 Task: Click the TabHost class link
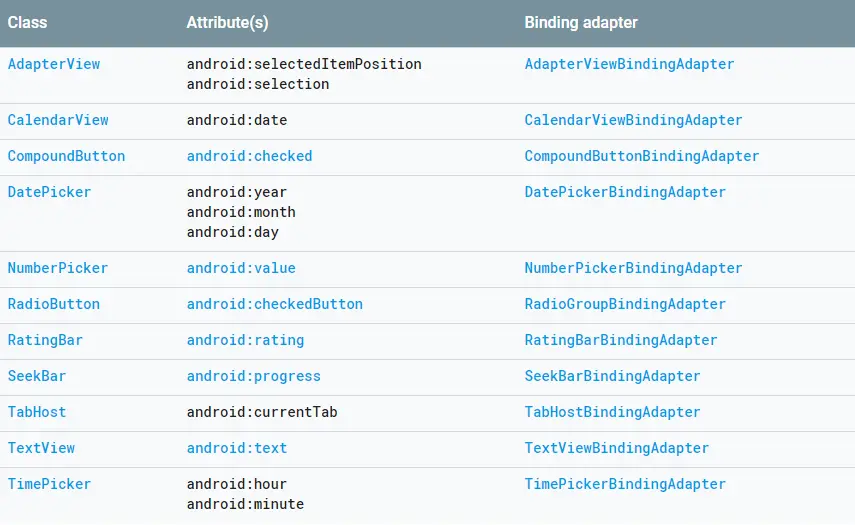(x=37, y=412)
